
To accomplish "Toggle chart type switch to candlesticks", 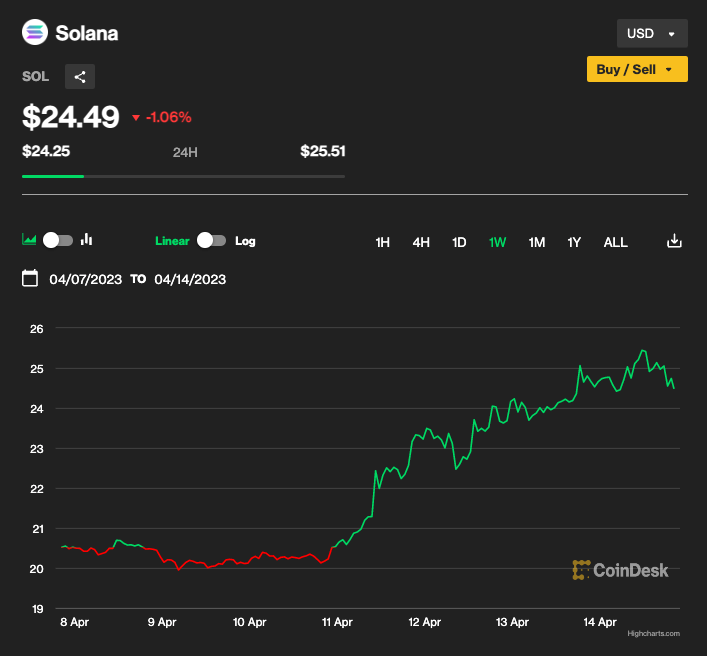I will point(58,240).
